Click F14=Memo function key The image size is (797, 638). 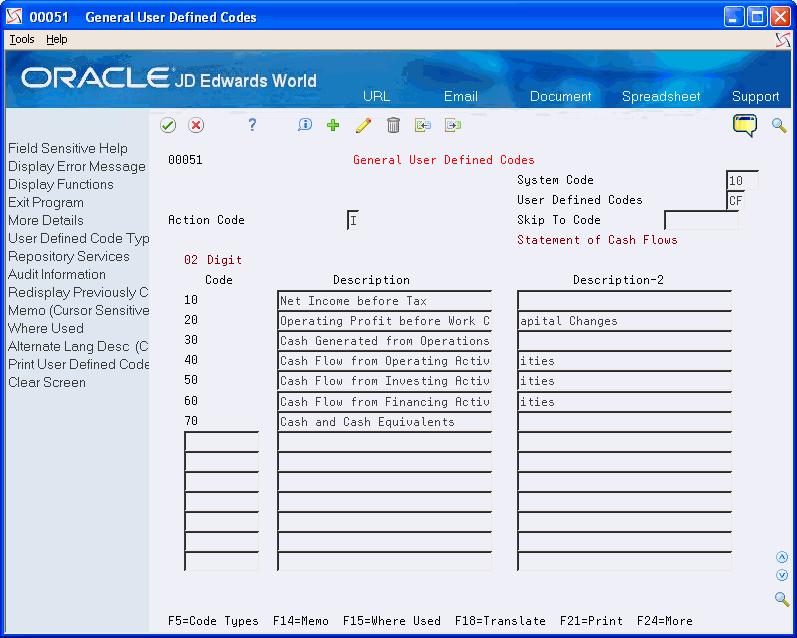pyautogui.click(x=300, y=621)
